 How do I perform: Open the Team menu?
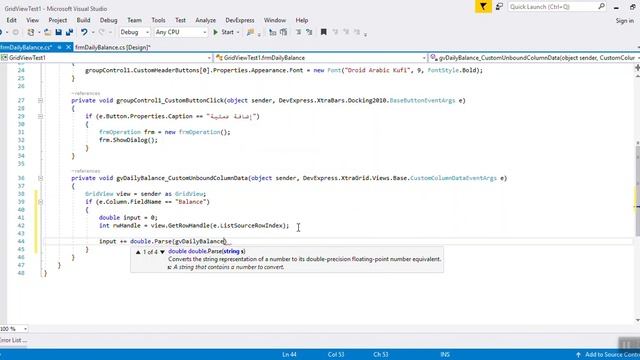[134, 20]
